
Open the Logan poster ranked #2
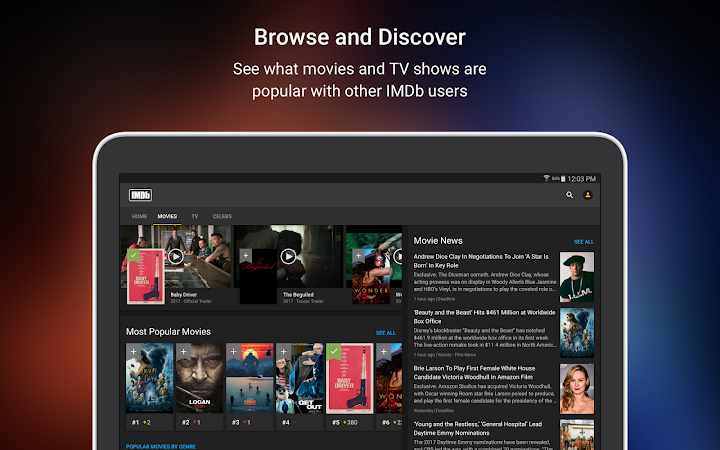(x=200, y=378)
